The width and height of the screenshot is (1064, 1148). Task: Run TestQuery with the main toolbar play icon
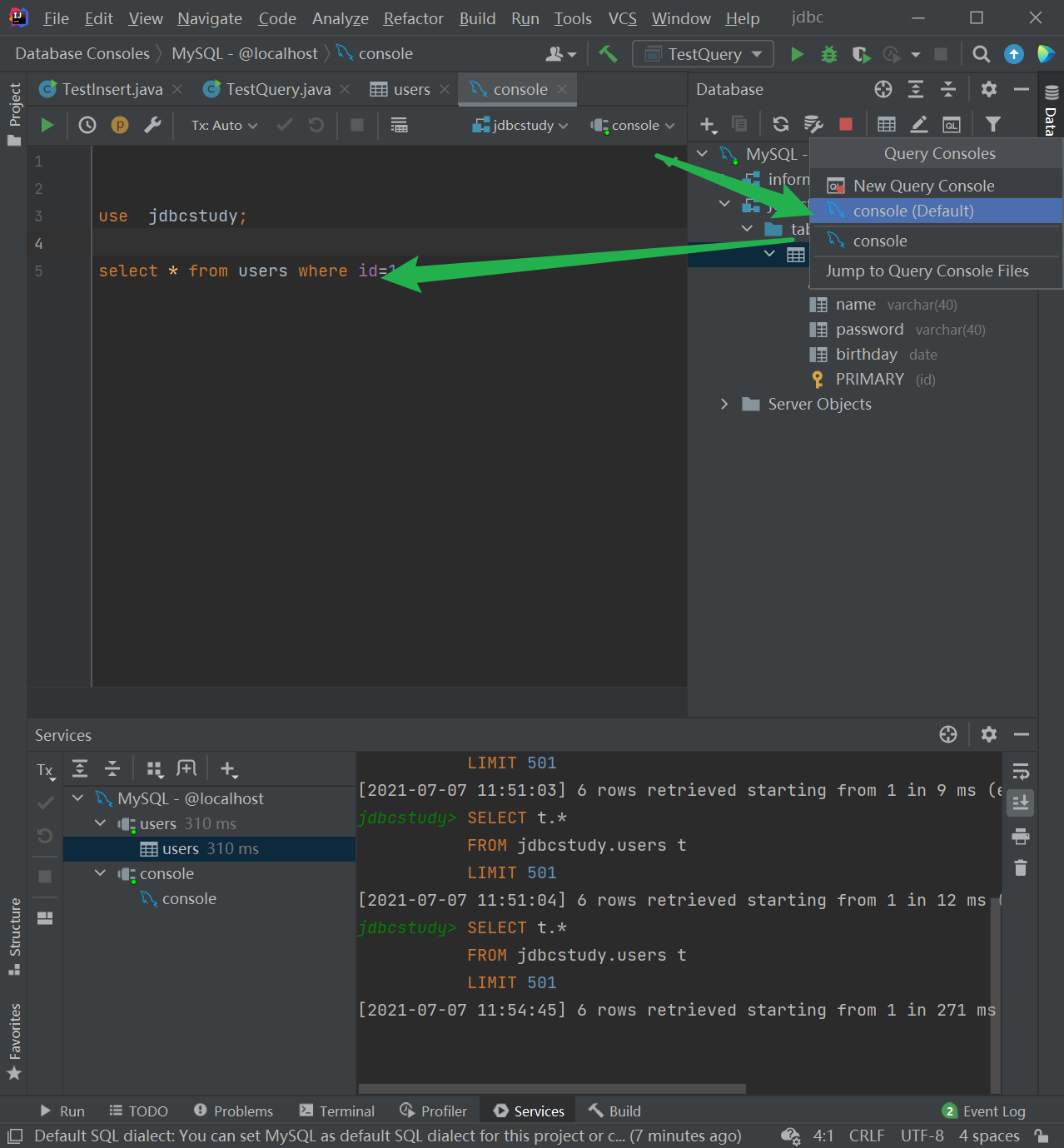click(797, 54)
